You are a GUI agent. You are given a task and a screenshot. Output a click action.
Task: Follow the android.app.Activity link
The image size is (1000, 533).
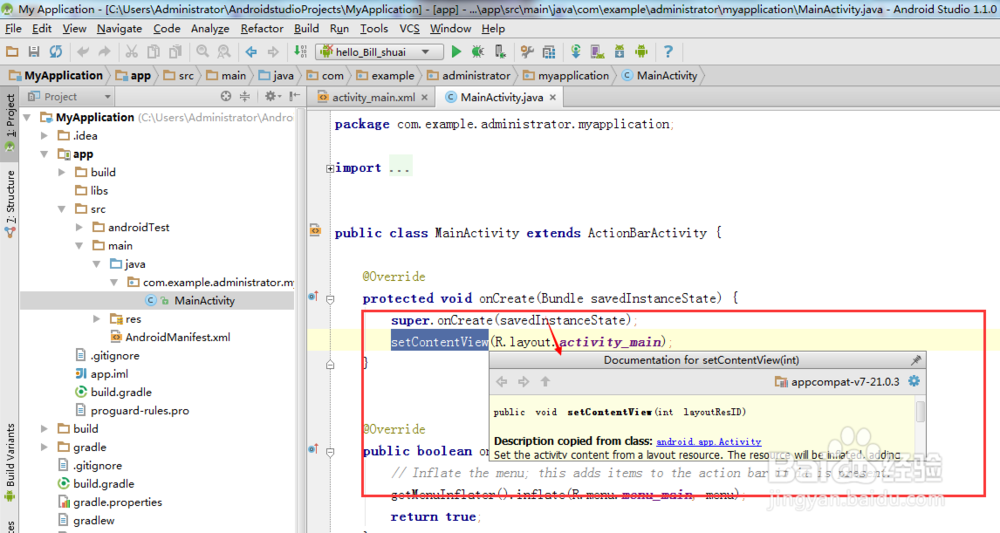[709, 441]
